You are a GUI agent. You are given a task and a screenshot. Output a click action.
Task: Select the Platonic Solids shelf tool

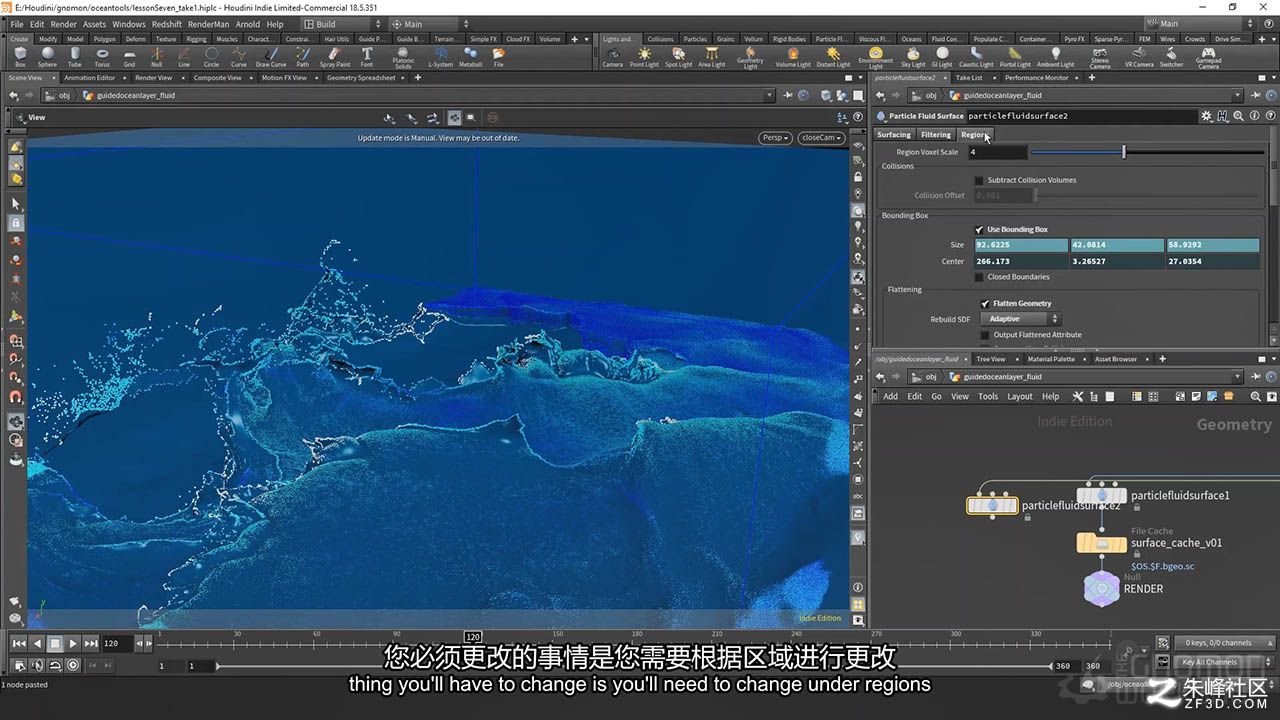[x=403, y=59]
